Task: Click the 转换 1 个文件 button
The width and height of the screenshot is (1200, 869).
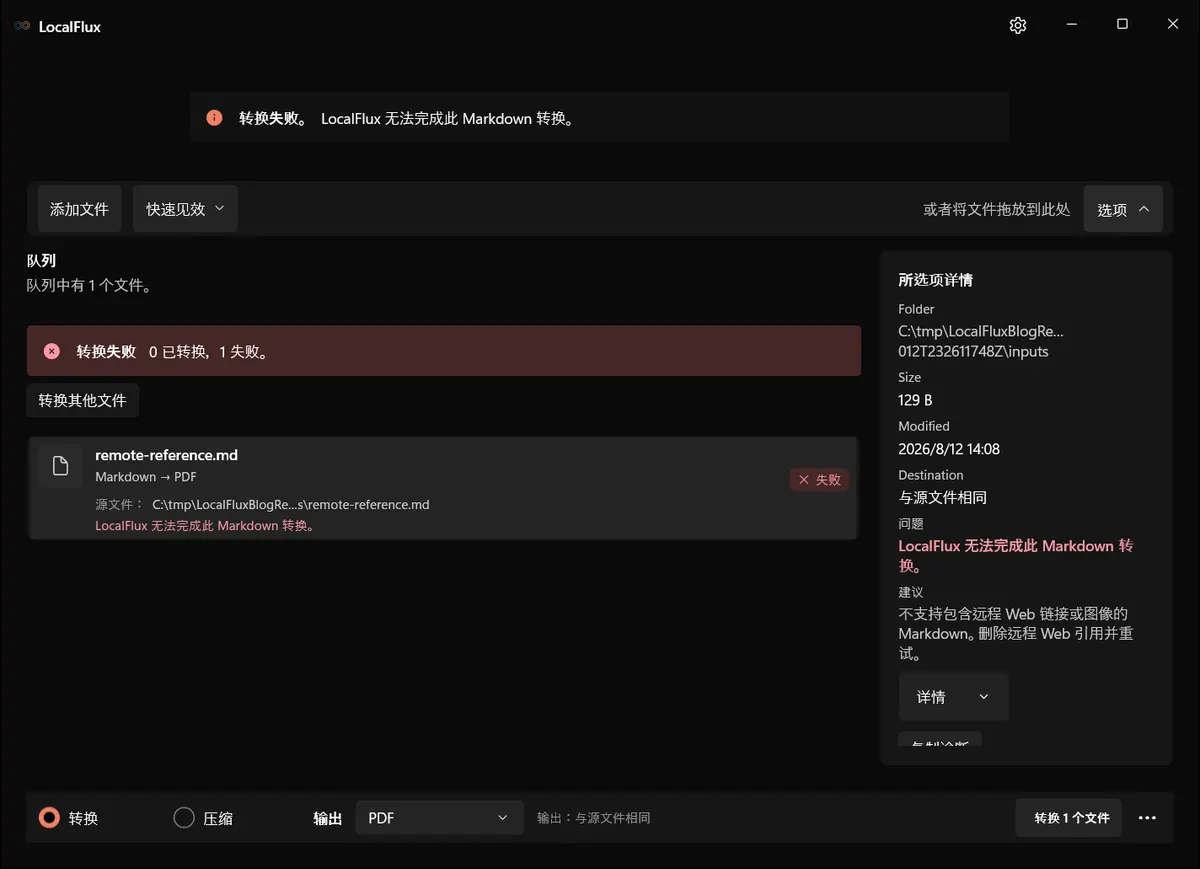Action: click(1069, 818)
